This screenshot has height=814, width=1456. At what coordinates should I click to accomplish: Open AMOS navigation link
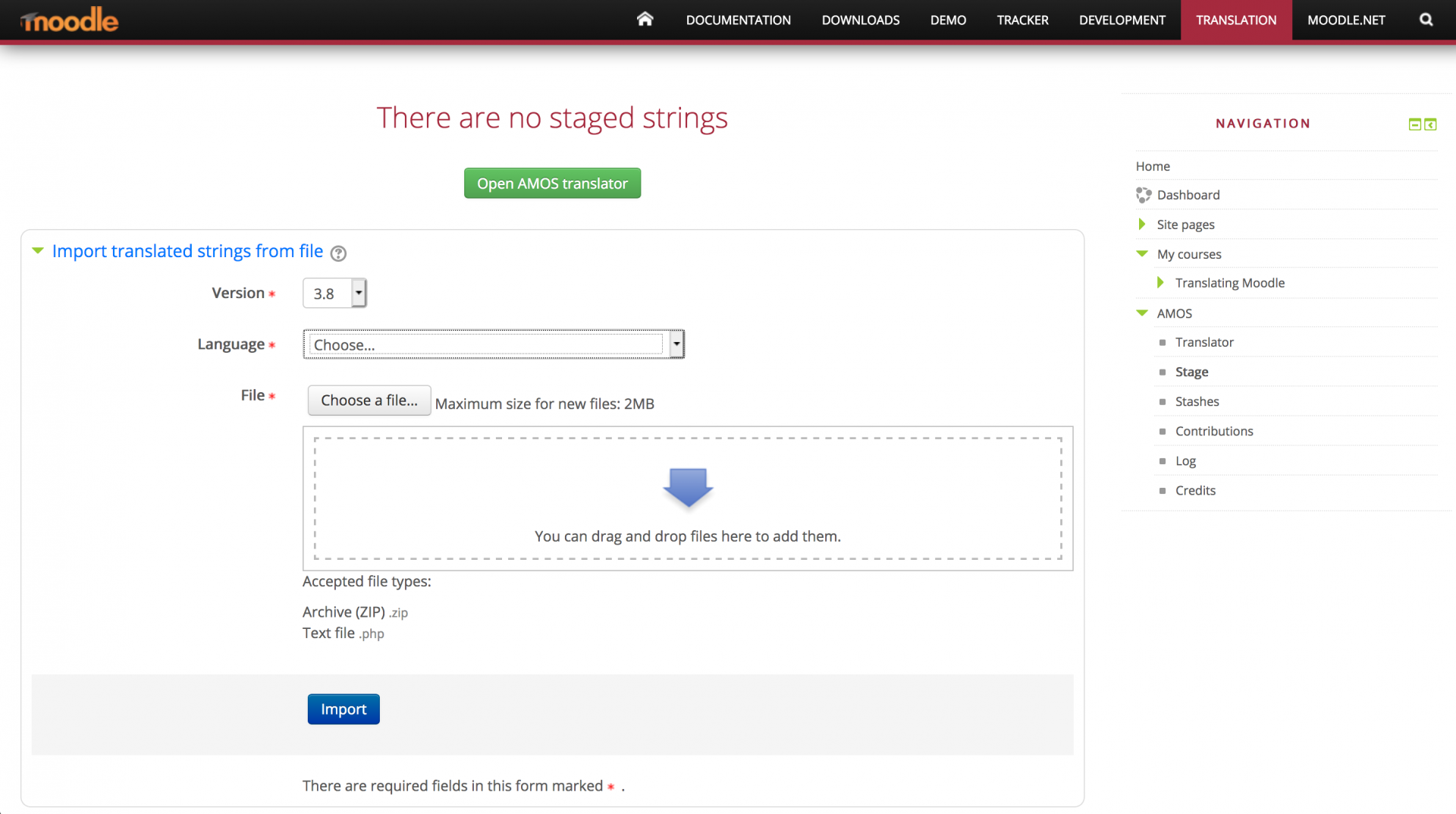1174,313
